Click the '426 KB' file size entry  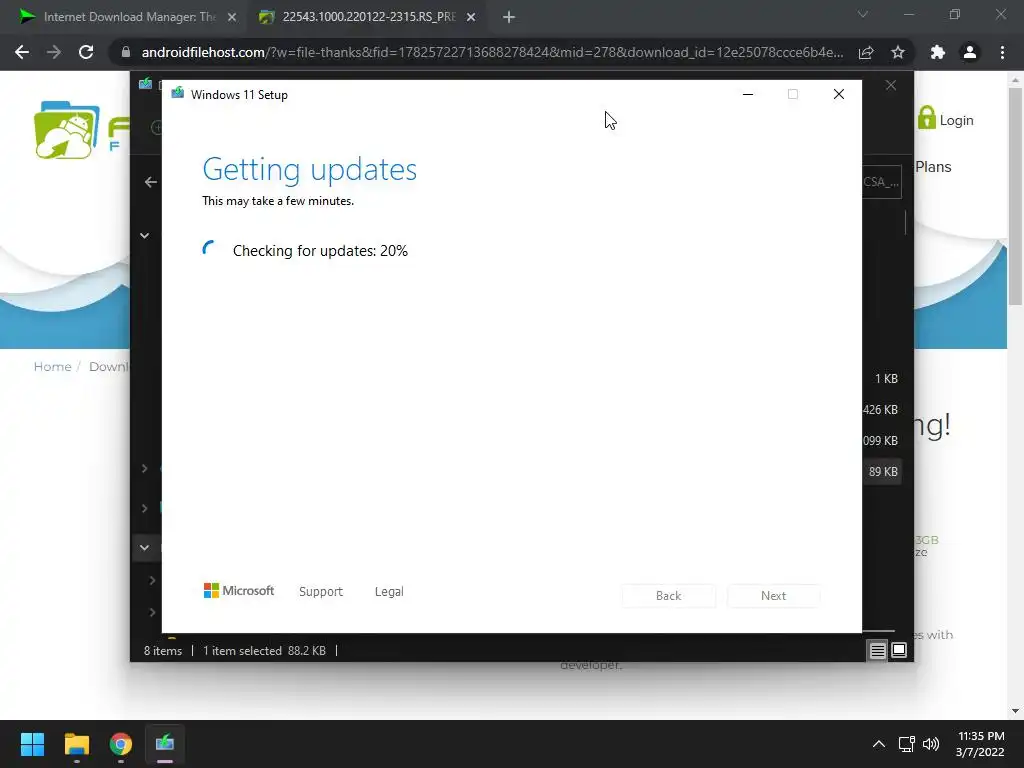(x=880, y=409)
